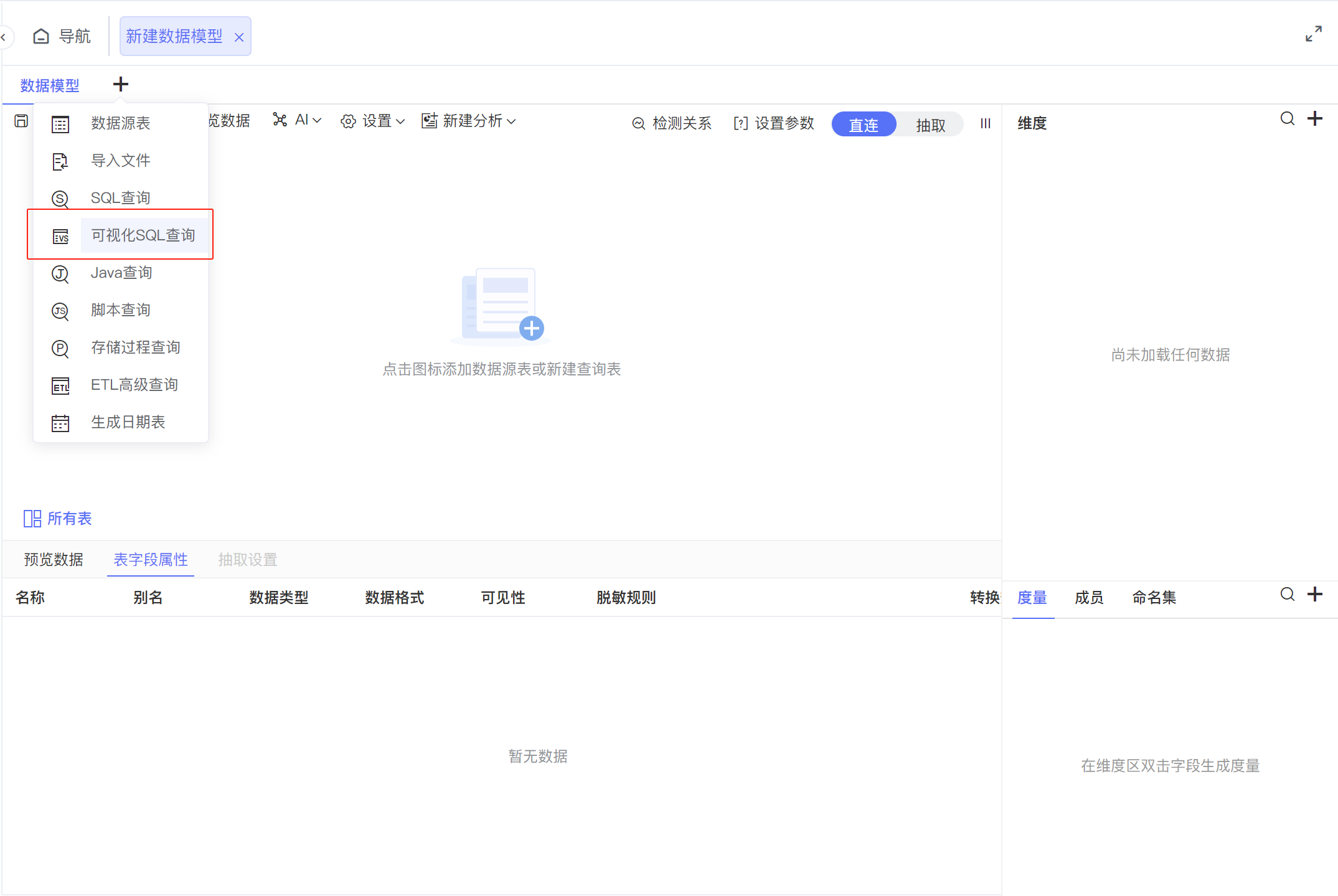Click the 生成日期表 calendar icon
1338x896 pixels.
60,423
